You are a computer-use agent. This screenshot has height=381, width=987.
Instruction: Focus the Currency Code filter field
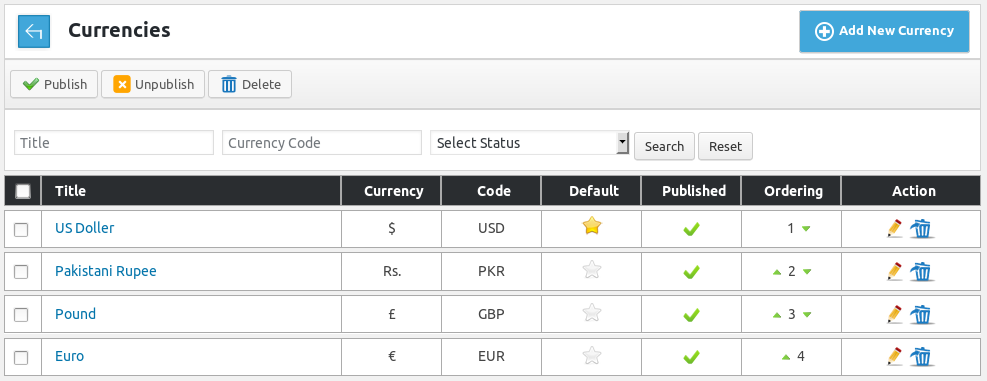pyautogui.click(x=322, y=143)
